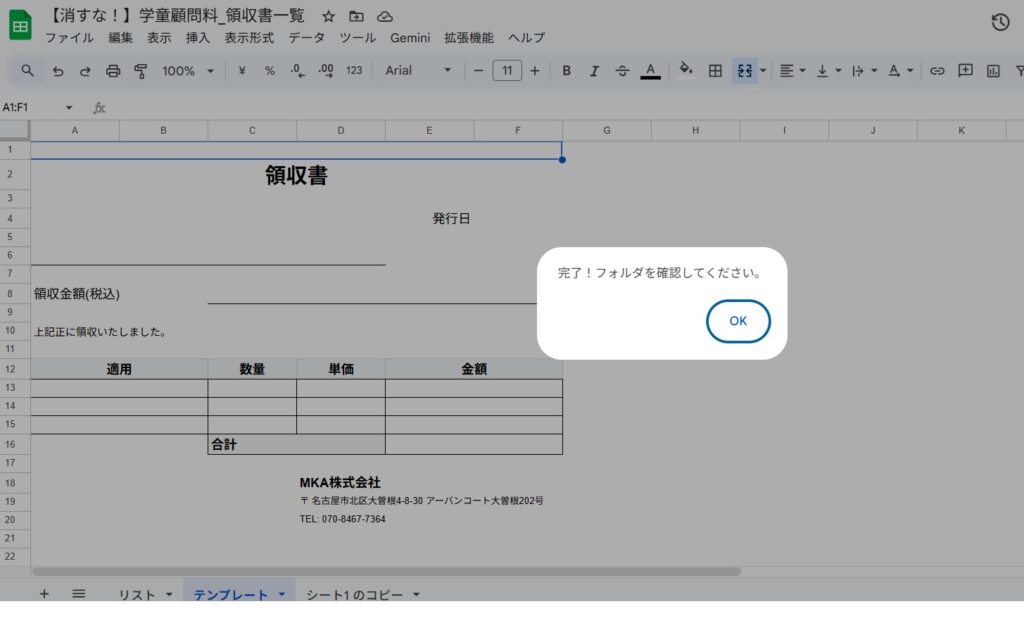Open the text color picker
1024x635 pixels.
click(650, 71)
